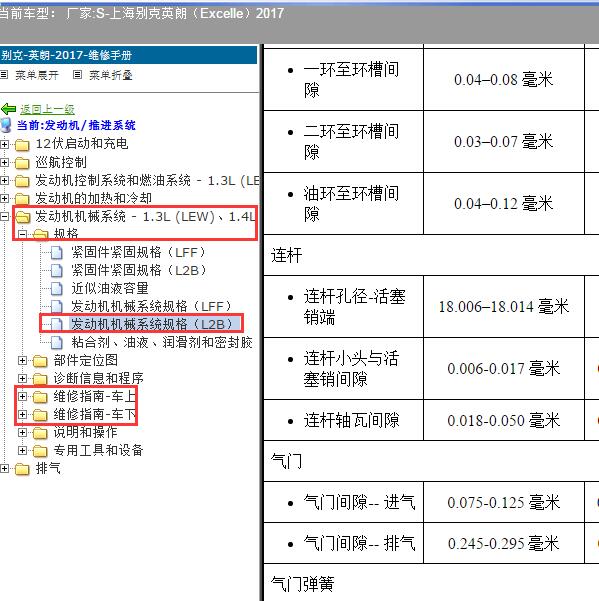This screenshot has height=601, width=599.
Task: Expand the 诊断信息和程序 node
Action: pyautogui.click(x=23, y=379)
